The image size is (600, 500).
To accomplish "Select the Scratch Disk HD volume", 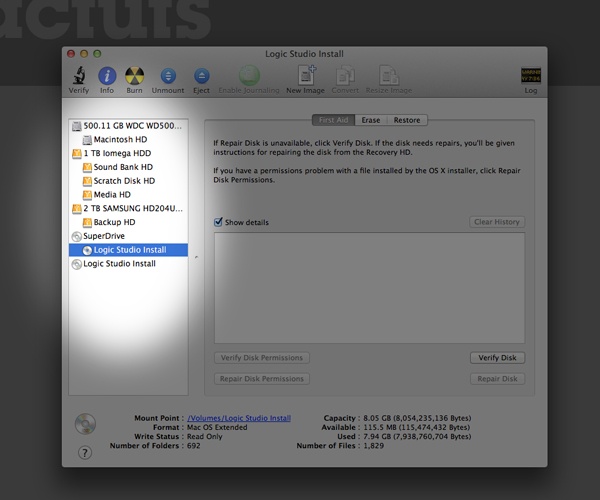I will click(x=128, y=181).
